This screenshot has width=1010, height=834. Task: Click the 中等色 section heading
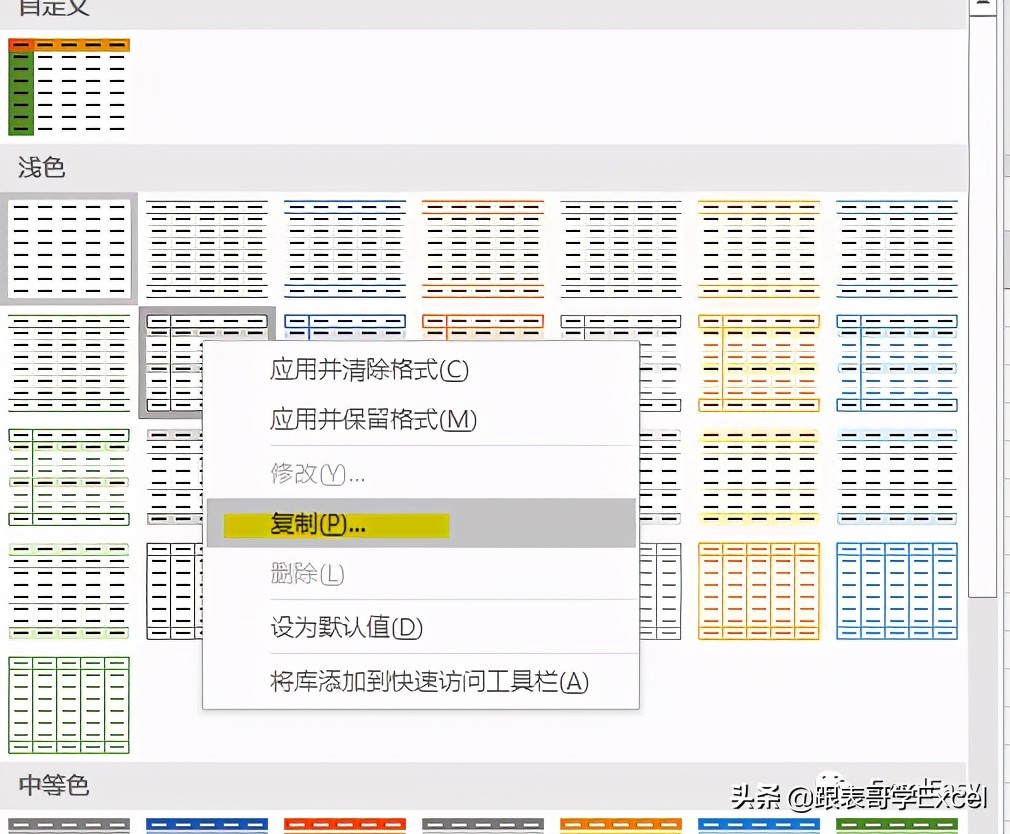(53, 785)
